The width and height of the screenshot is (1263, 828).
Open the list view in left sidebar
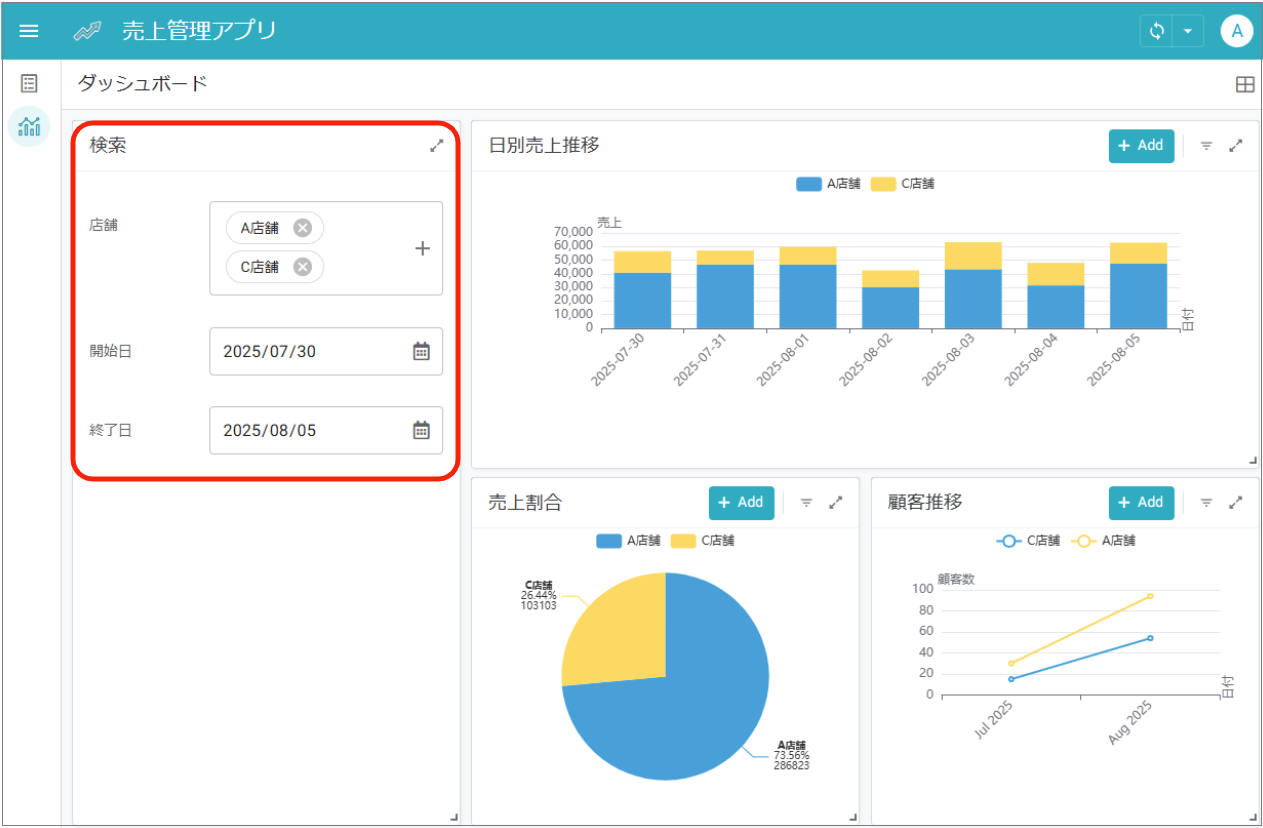pyautogui.click(x=30, y=84)
